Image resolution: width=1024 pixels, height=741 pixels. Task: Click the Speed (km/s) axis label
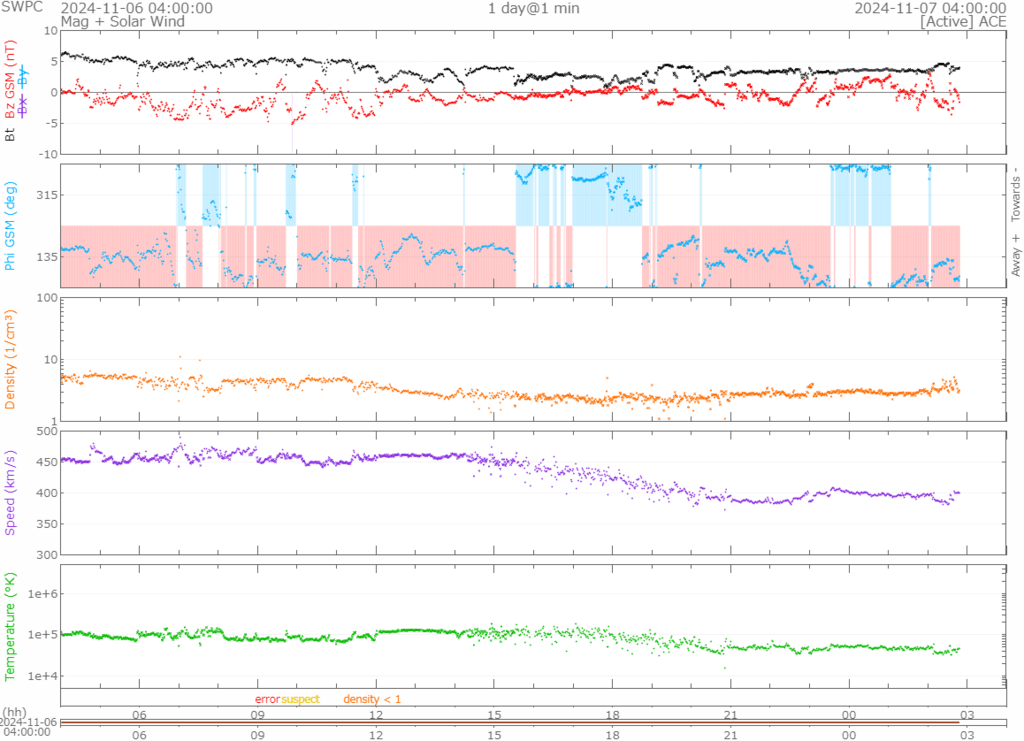tap(10, 492)
